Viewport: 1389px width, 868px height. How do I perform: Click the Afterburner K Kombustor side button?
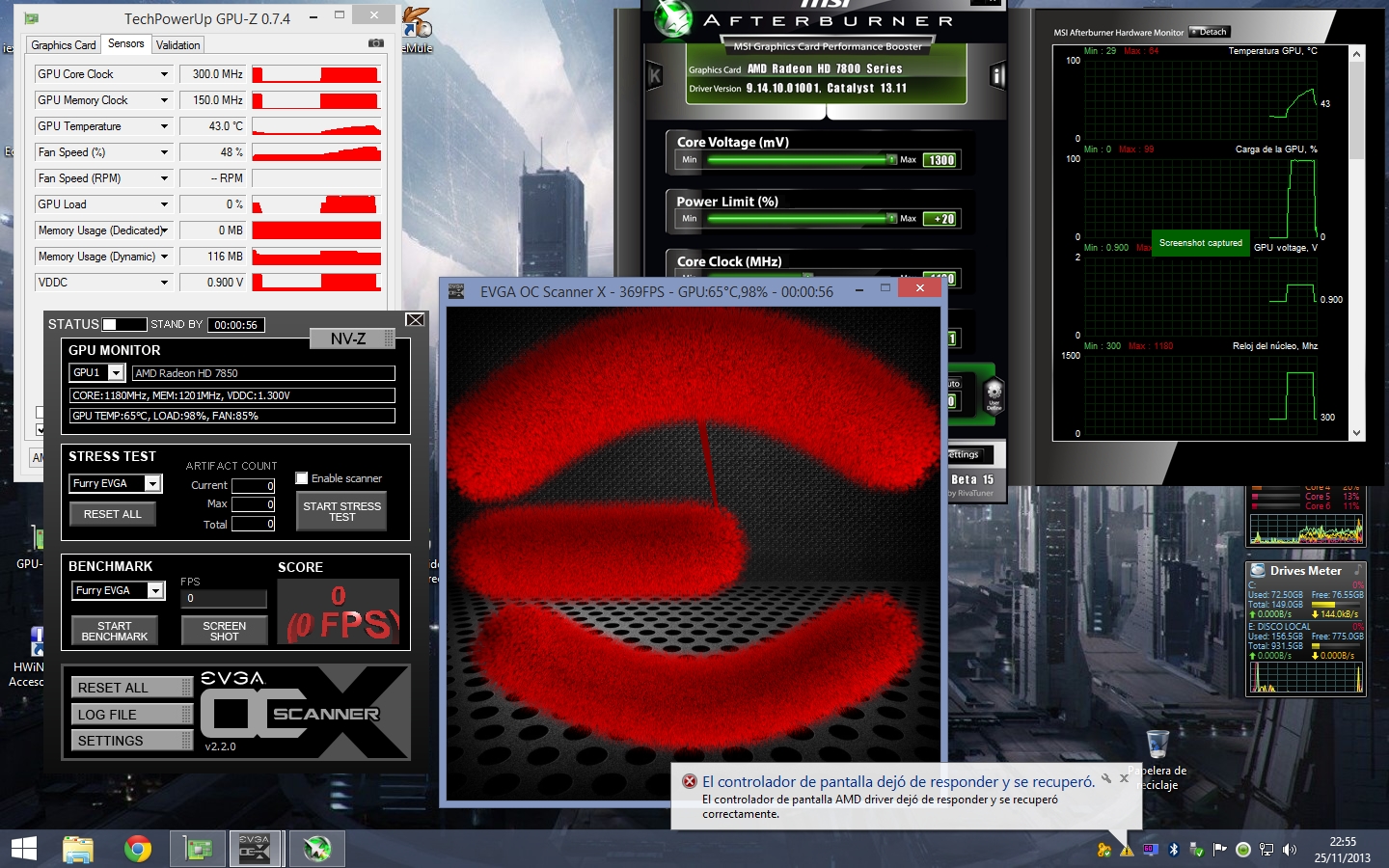point(655,75)
